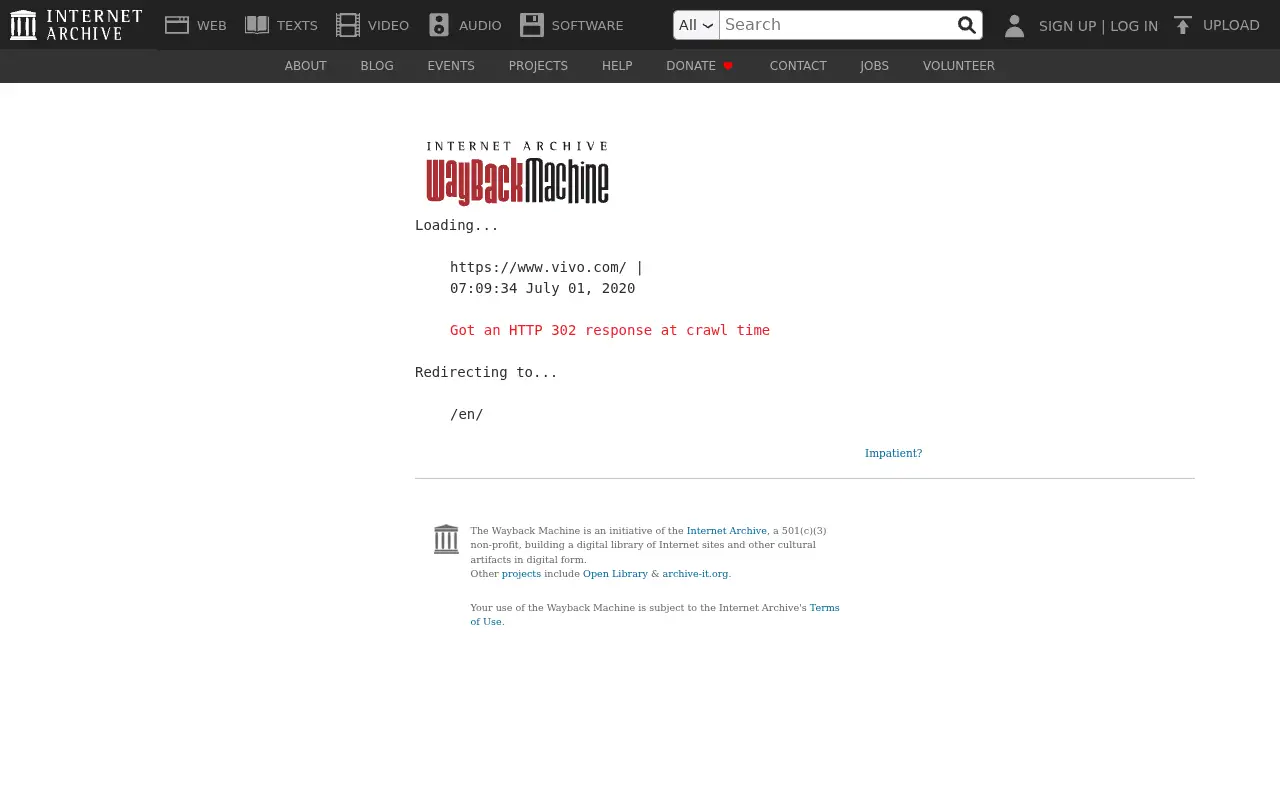Click the Redirecting to... text
1280x800 pixels.
pos(486,372)
